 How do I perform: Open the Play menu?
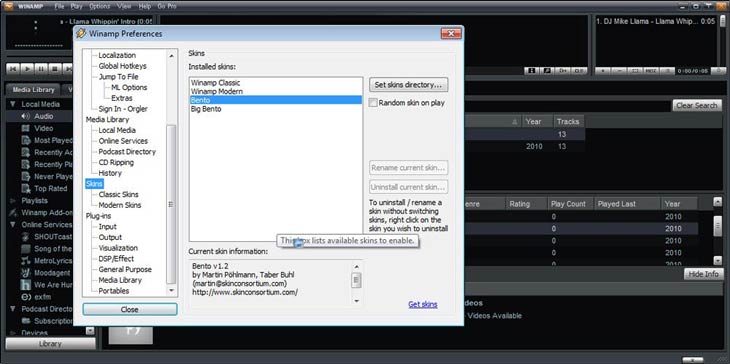(x=76, y=7)
